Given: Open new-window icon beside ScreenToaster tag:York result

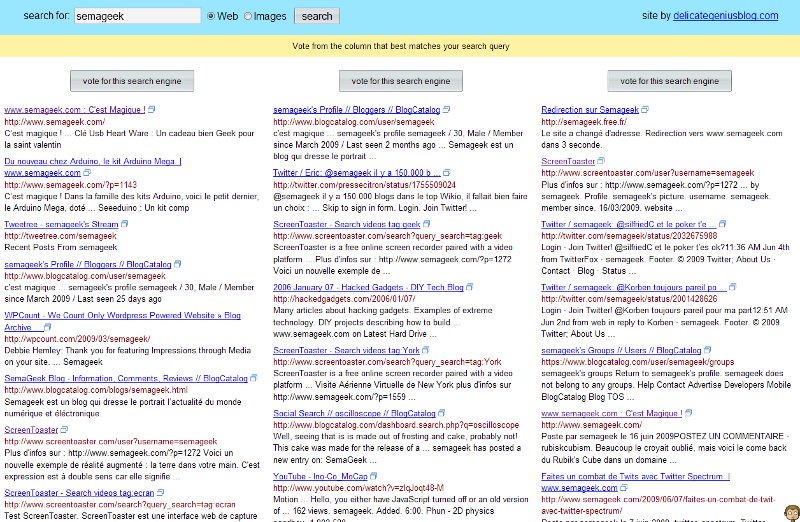Looking at the screenshot, I should tap(426, 350).
